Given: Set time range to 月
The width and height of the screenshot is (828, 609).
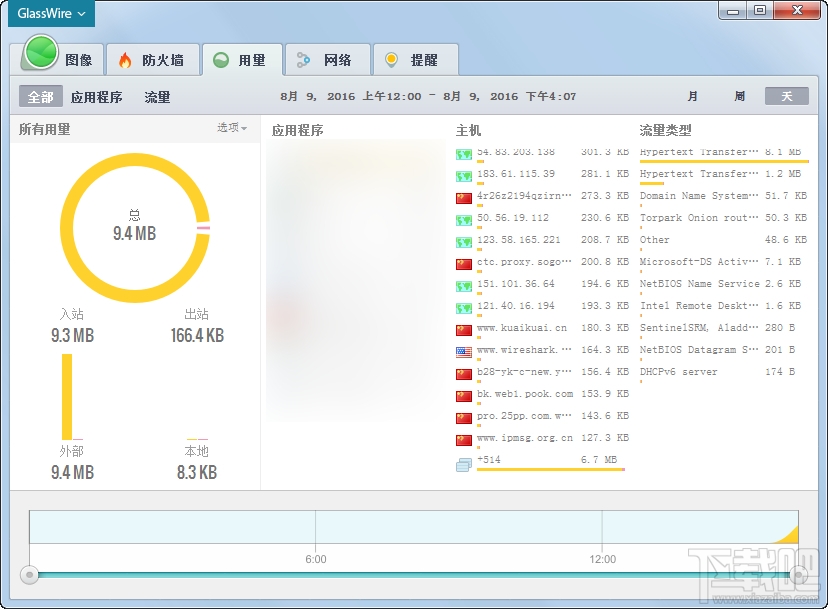Looking at the screenshot, I should [x=692, y=96].
